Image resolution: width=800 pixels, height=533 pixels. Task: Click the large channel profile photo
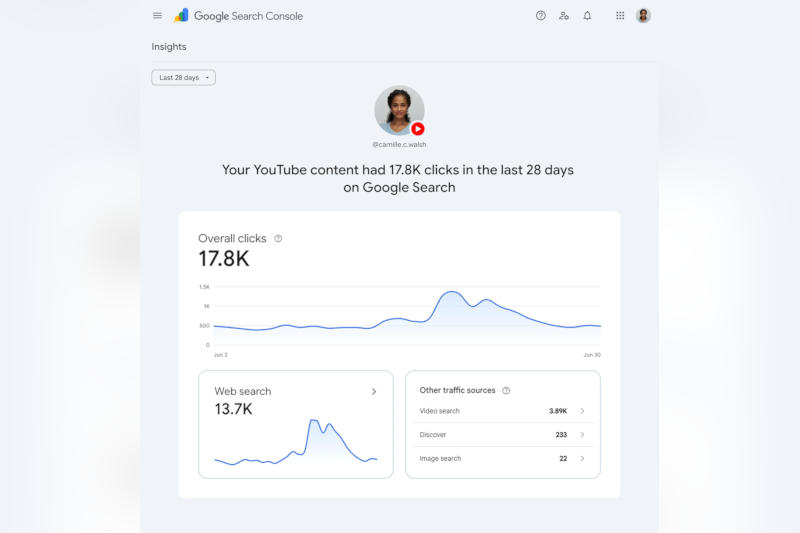399,110
